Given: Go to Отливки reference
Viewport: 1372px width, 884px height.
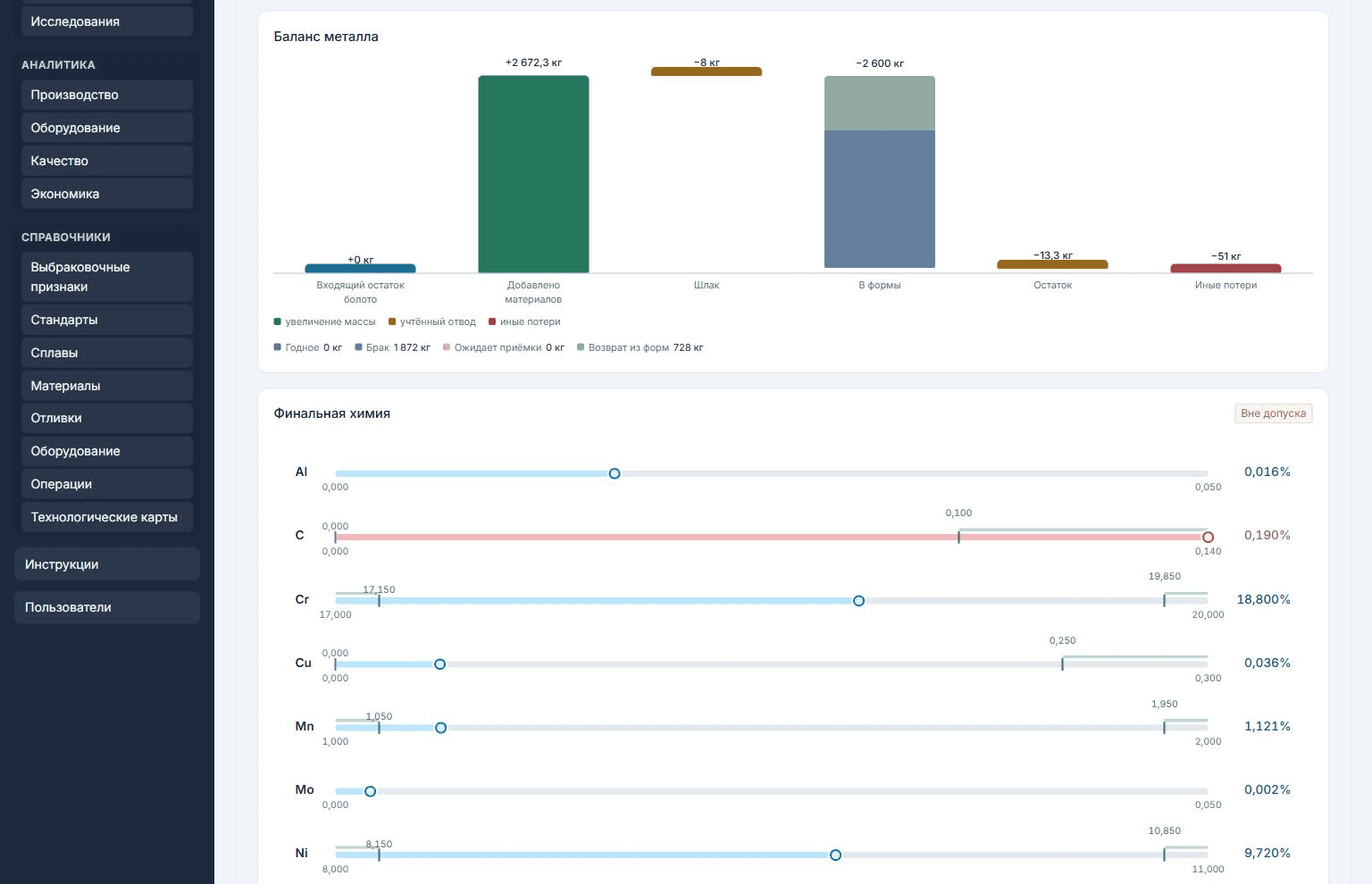Looking at the screenshot, I should pyautogui.click(x=107, y=418).
